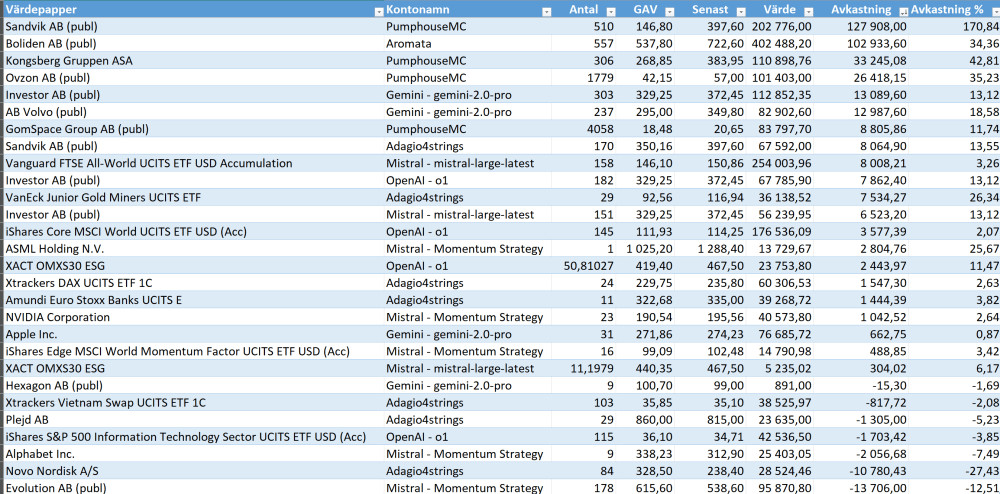Select the Värde value 202 776,00
The height and width of the screenshot is (494, 1000).
[781, 27]
